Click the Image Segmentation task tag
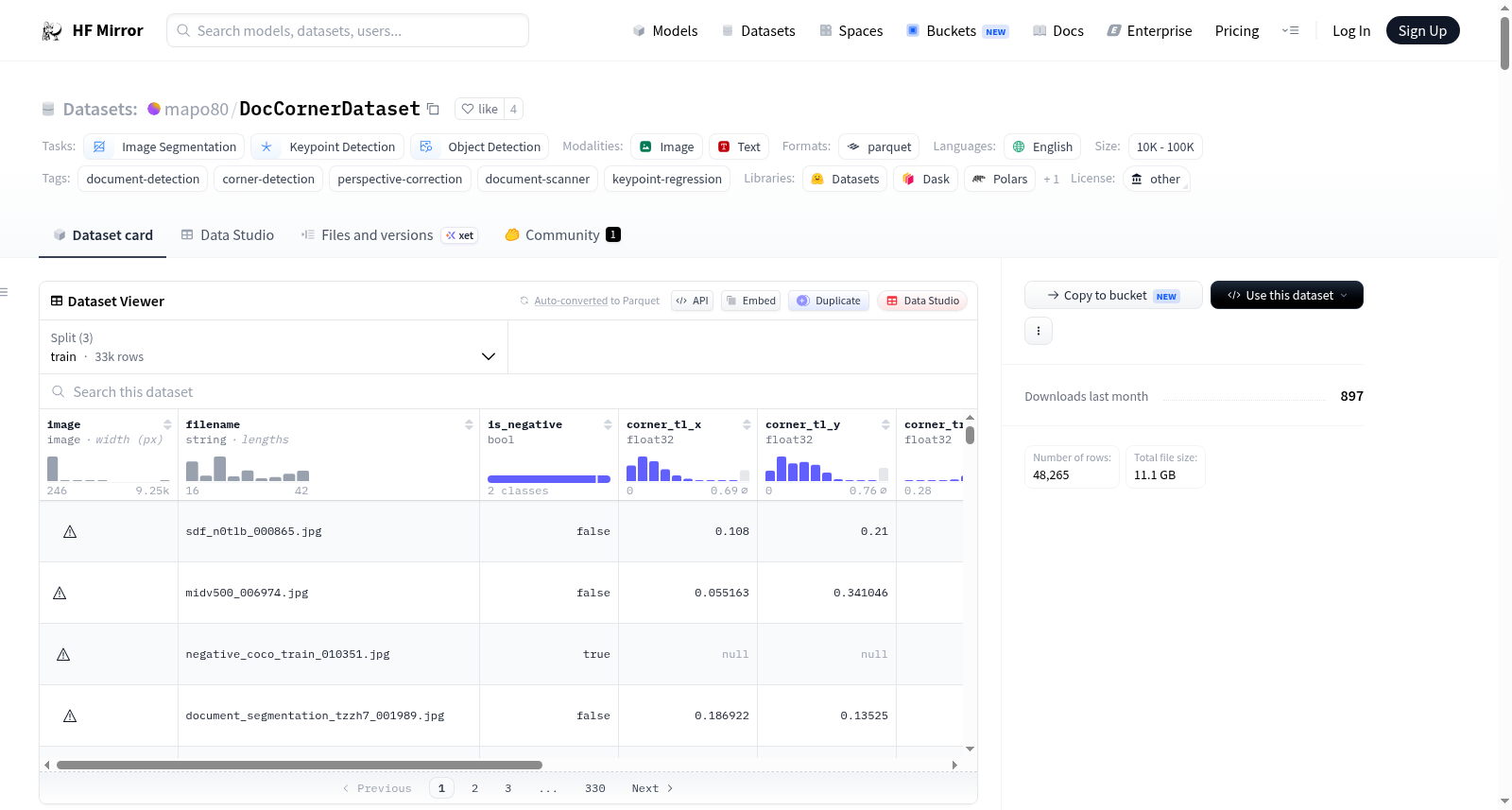Viewport: 1512px width, 810px height. (x=164, y=146)
